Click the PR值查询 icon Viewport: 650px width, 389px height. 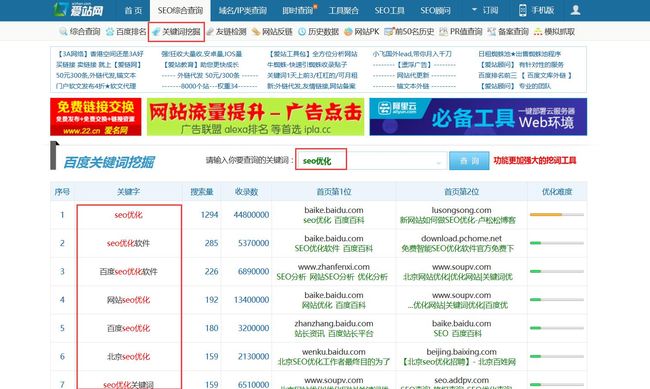tap(444, 32)
